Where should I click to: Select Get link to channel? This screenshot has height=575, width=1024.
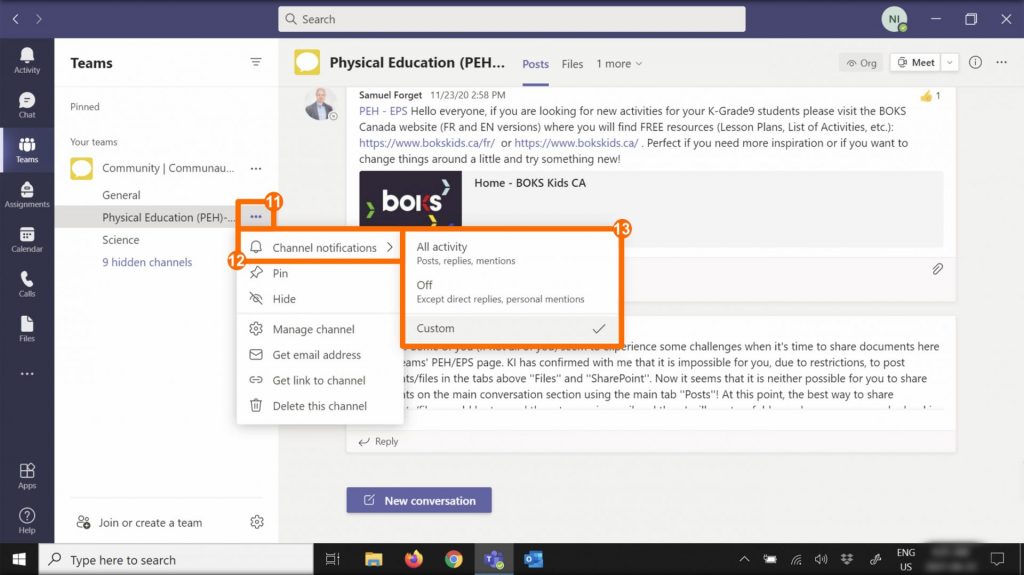coord(320,380)
